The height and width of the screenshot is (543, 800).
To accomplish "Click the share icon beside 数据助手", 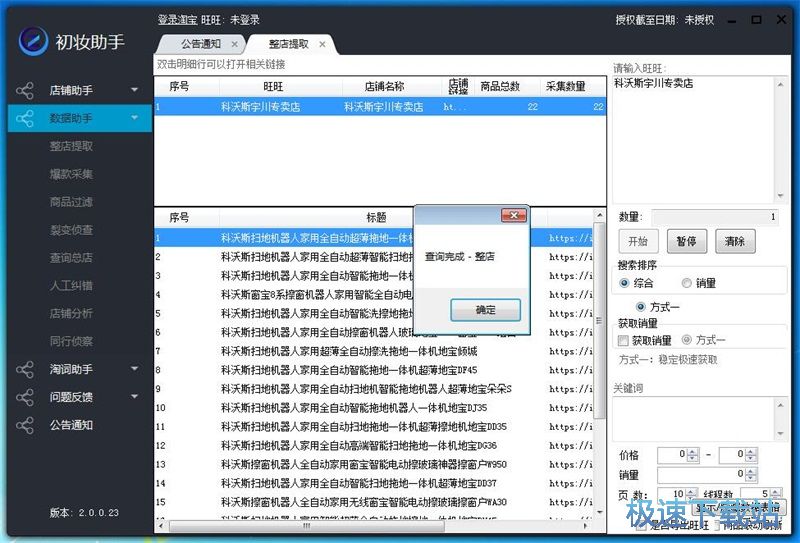I will pyautogui.click(x=24, y=118).
